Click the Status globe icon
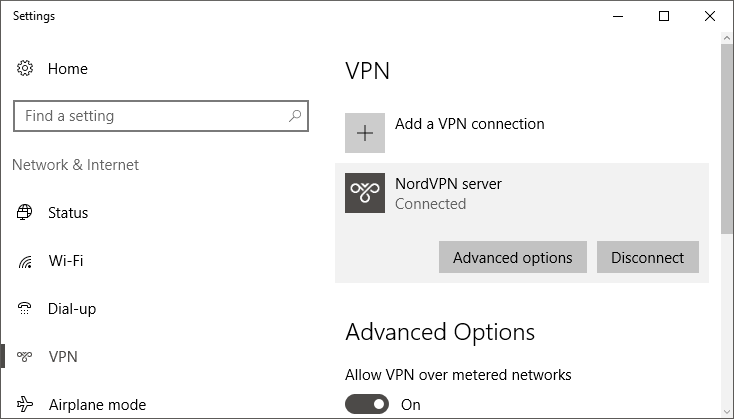Image resolution: width=734 pixels, height=419 pixels. pyautogui.click(x=24, y=213)
